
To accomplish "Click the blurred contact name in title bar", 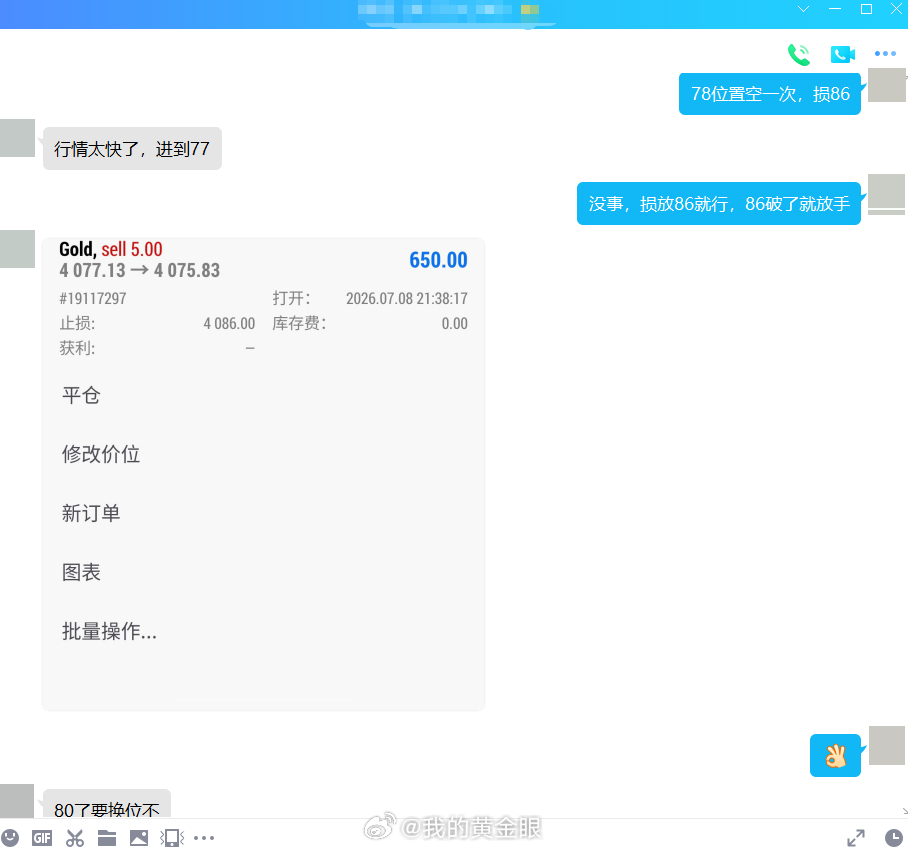I will pos(449,9).
